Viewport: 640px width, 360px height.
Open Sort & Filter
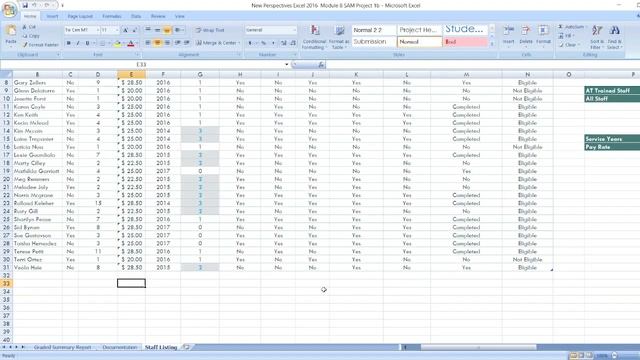[x=597, y=37]
